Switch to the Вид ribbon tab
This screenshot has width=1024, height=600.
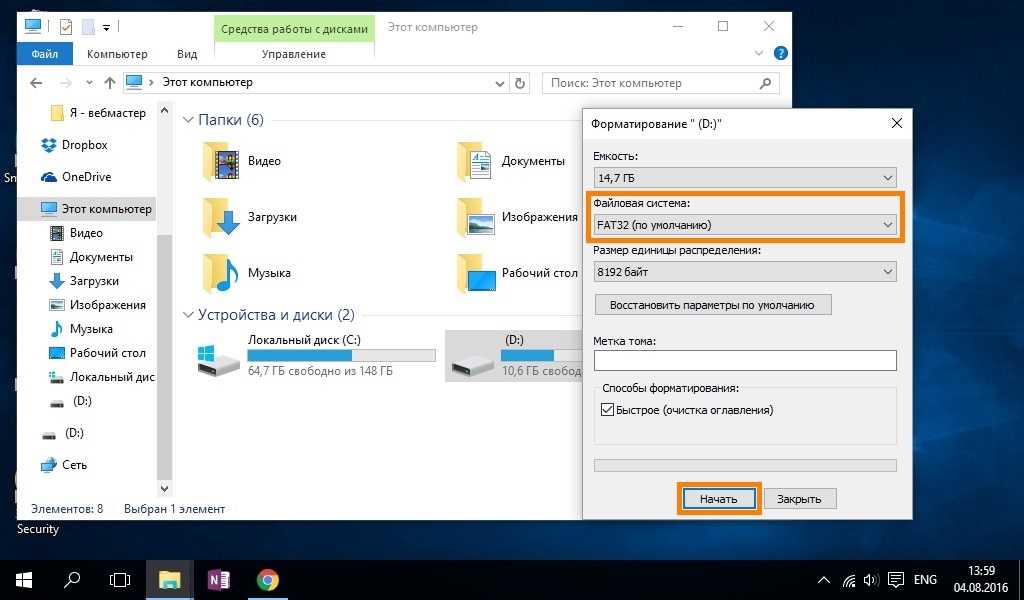[187, 54]
